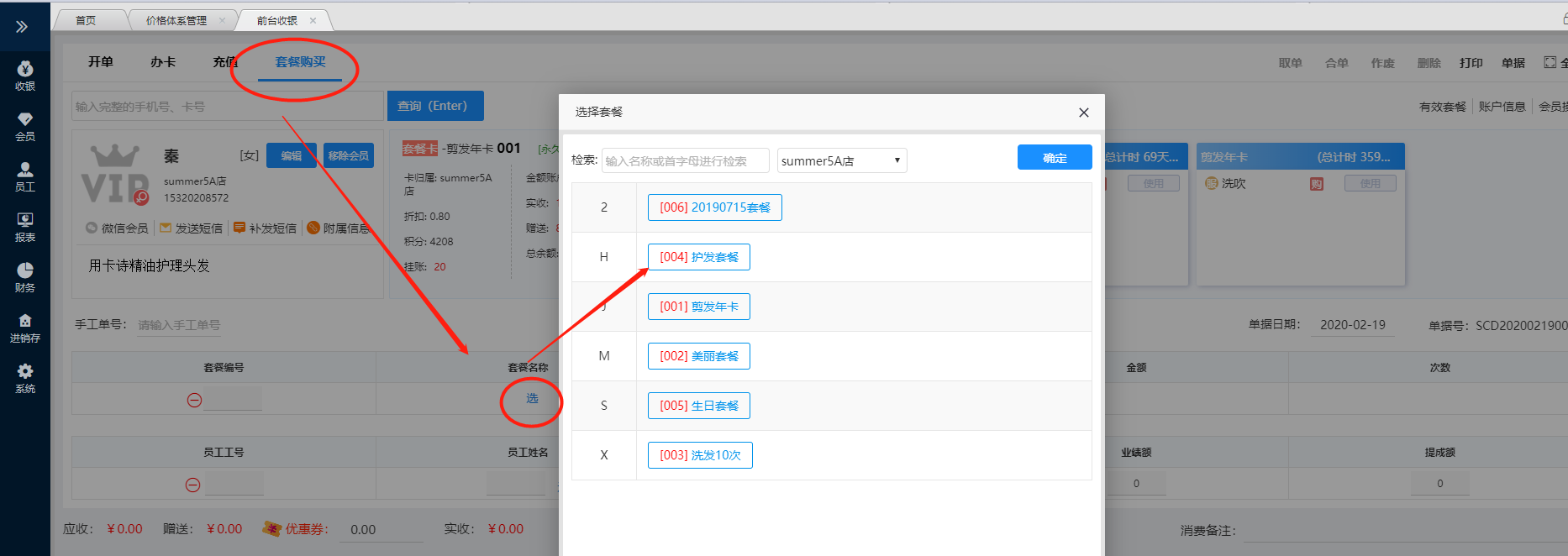Close the 价格体系管理 tab
1568x556 pixels.
(222, 20)
